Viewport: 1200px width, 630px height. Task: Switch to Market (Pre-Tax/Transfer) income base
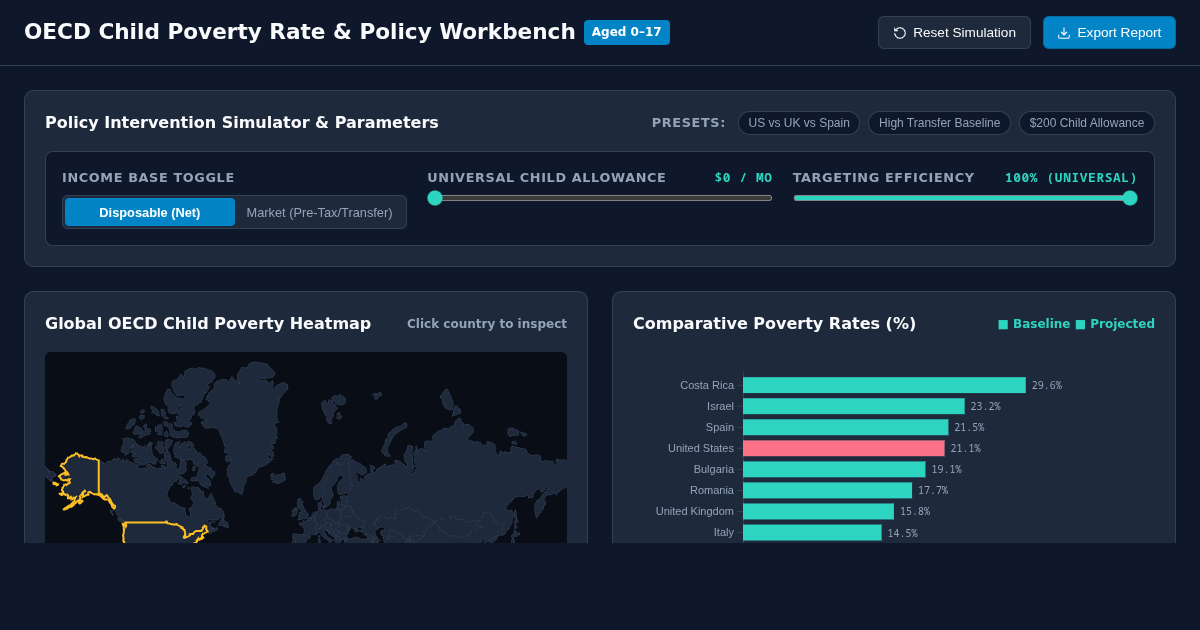(x=319, y=212)
